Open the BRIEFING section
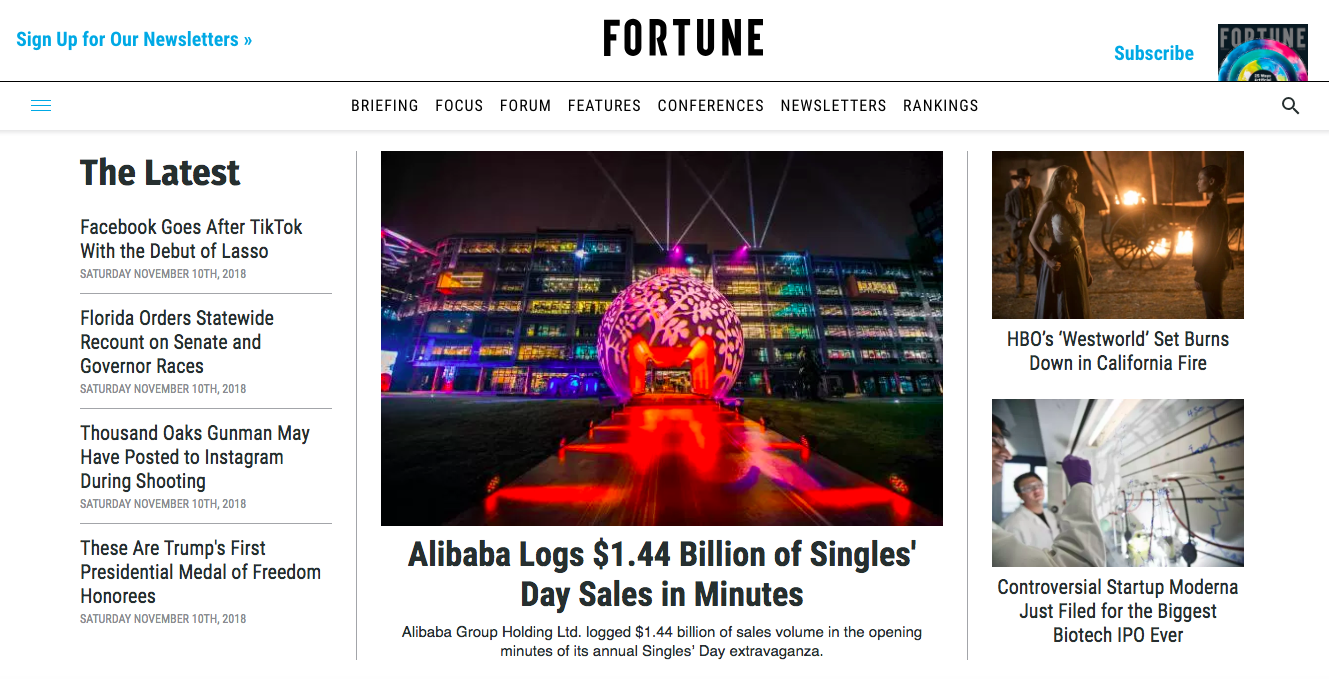Screen dimensions: 1329x679 click(385, 105)
